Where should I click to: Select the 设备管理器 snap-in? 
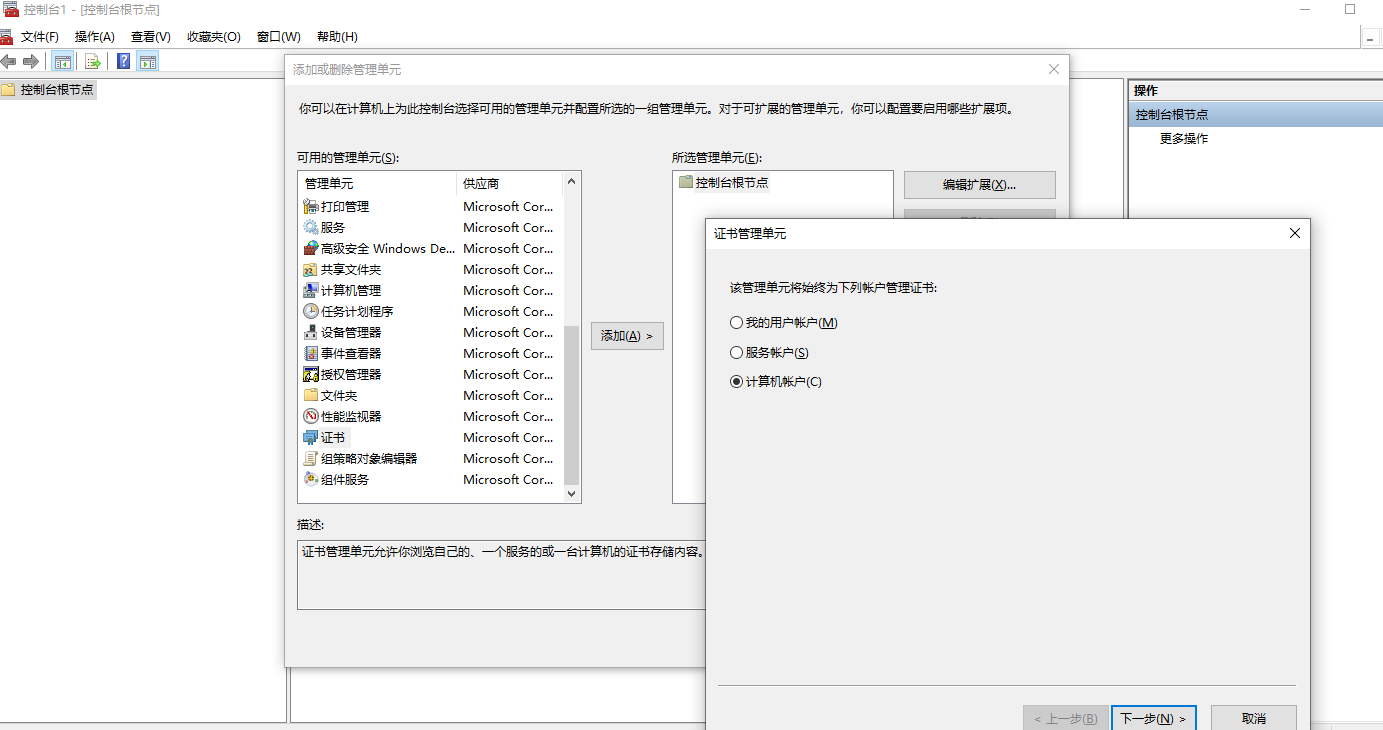click(350, 332)
